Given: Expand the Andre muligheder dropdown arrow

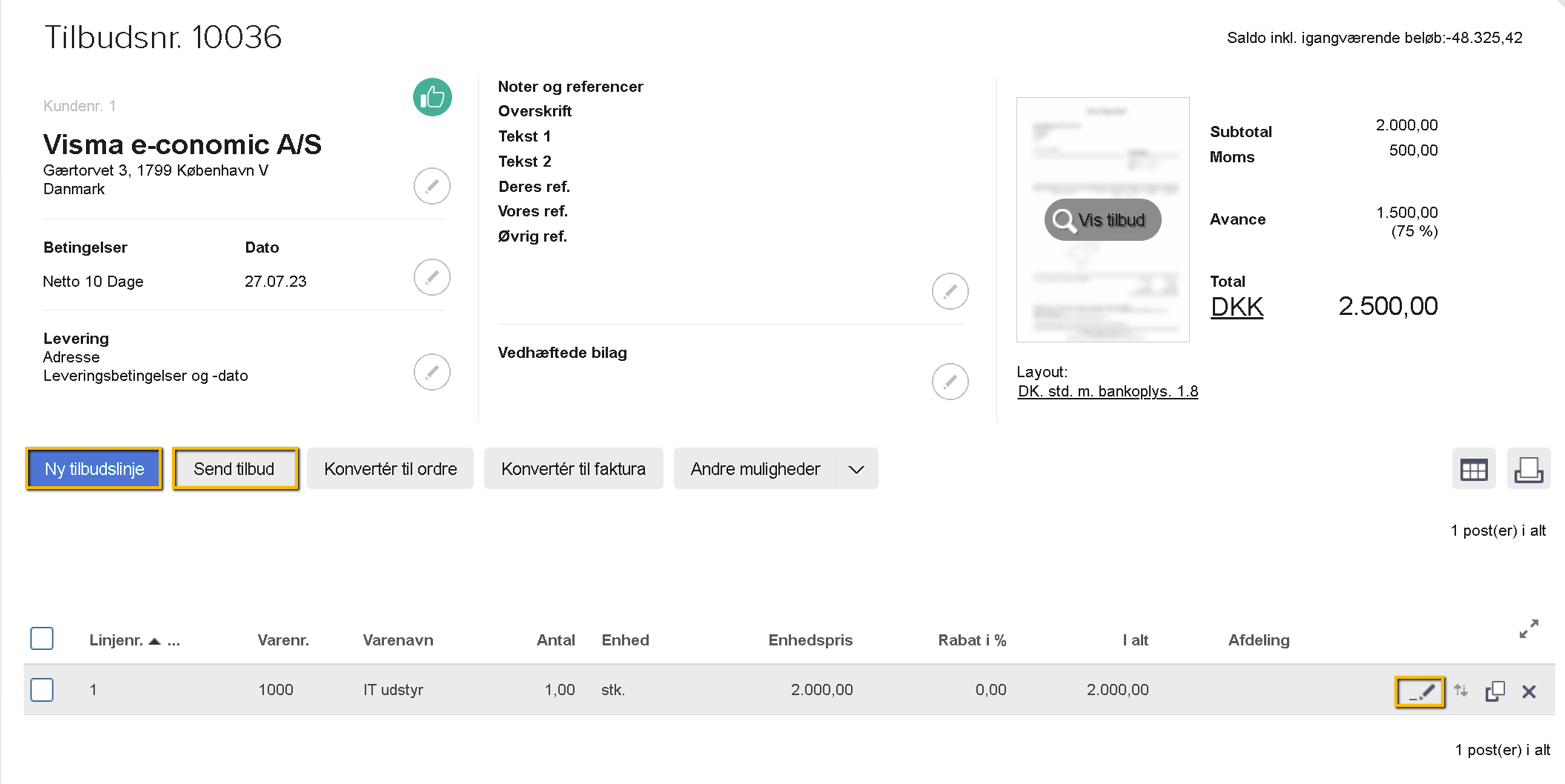Looking at the screenshot, I should (x=856, y=469).
